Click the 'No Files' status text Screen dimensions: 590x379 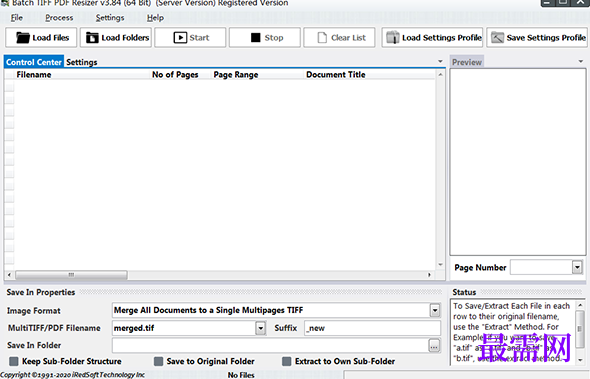click(x=241, y=375)
